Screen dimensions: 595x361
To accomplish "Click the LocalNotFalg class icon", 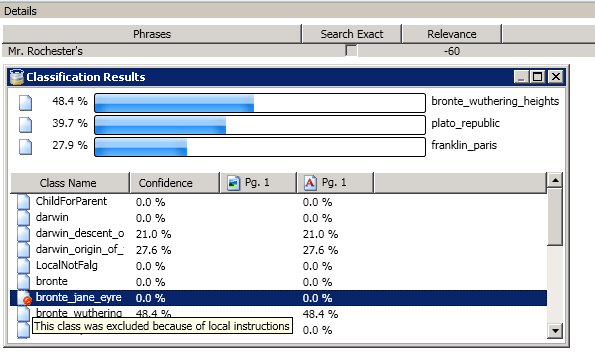I will click(24, 265).
